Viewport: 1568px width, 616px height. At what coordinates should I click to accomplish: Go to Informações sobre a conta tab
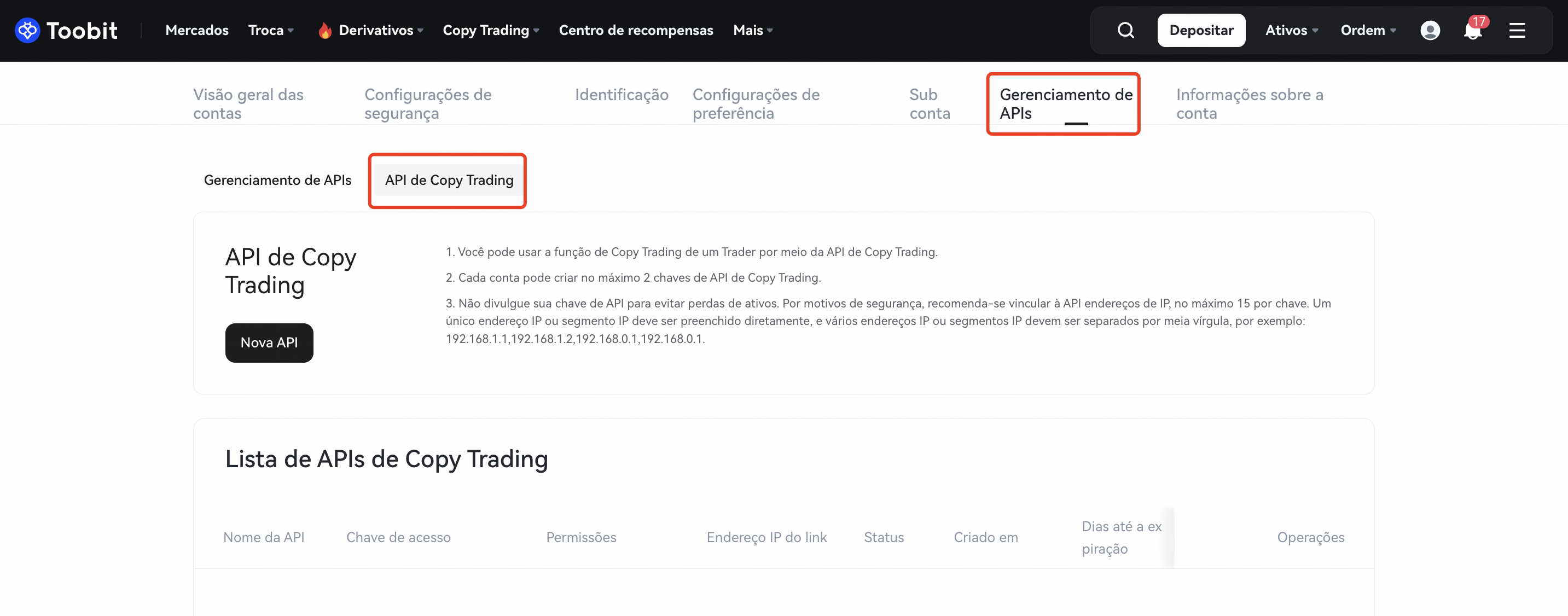(1249, 103)
